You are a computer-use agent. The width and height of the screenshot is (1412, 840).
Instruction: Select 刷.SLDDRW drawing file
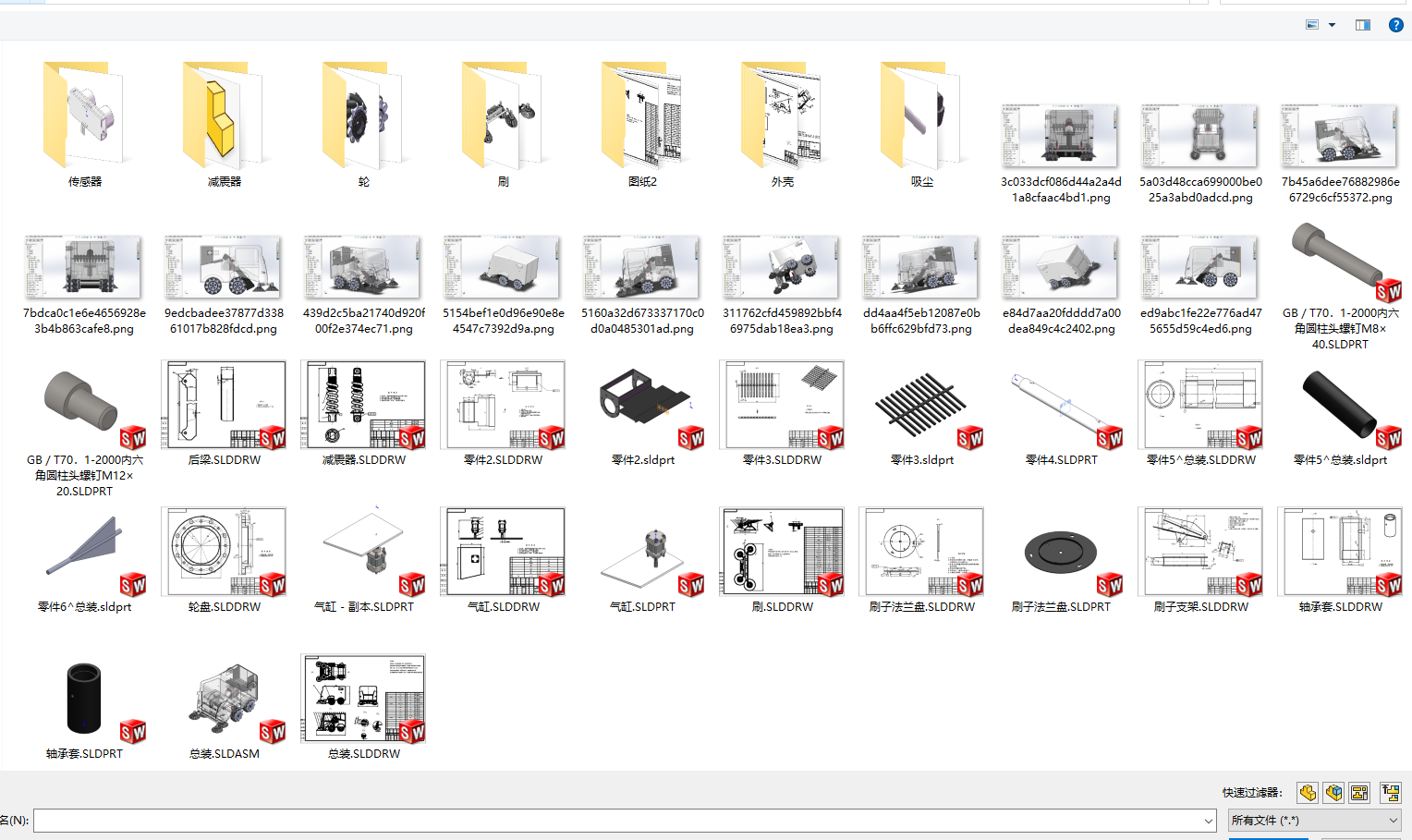click(783, 560)
